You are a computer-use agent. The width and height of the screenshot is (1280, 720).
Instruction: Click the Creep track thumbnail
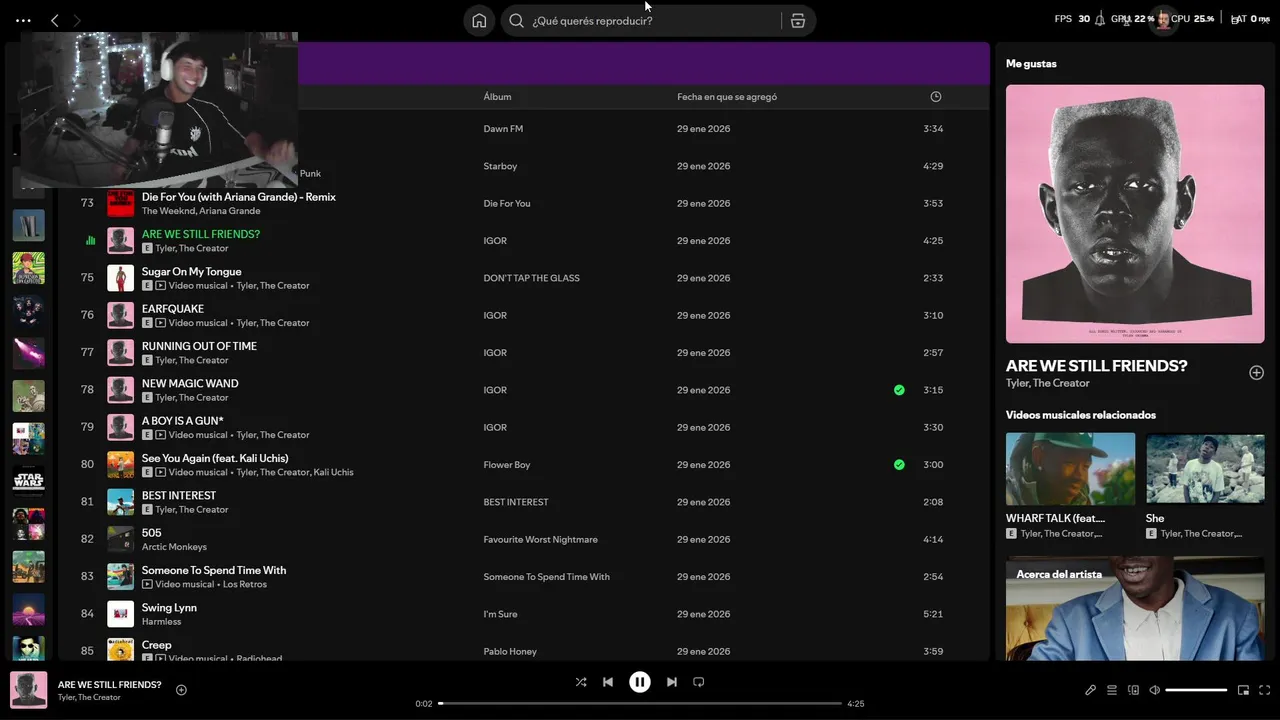[120, 650]
